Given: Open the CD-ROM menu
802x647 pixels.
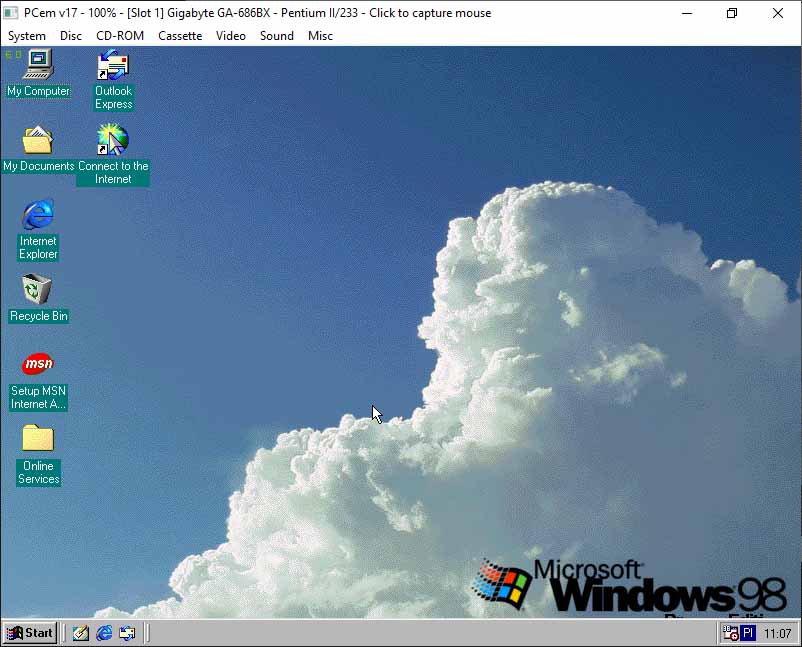Looking at the screenshot, I should coord(120,36).
